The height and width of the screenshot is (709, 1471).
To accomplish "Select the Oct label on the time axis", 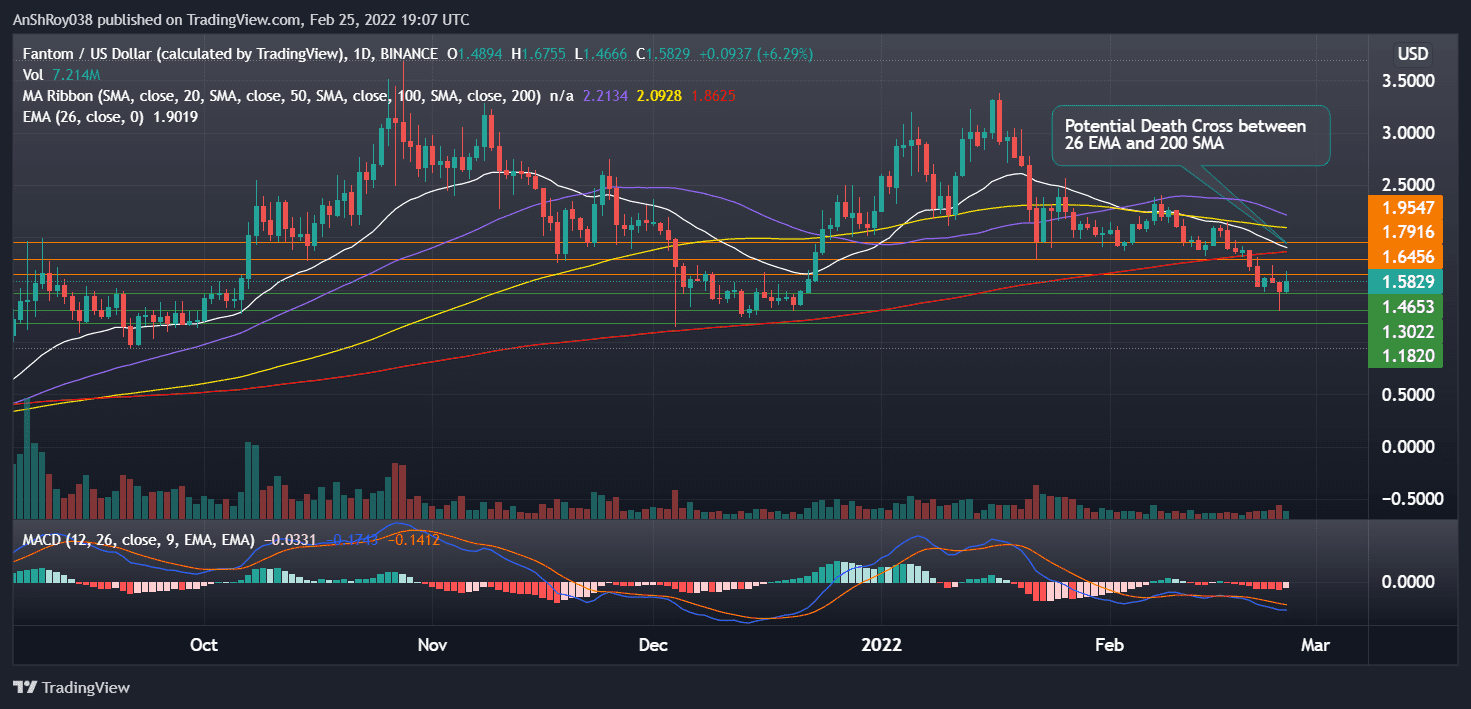I will point(203,645).
